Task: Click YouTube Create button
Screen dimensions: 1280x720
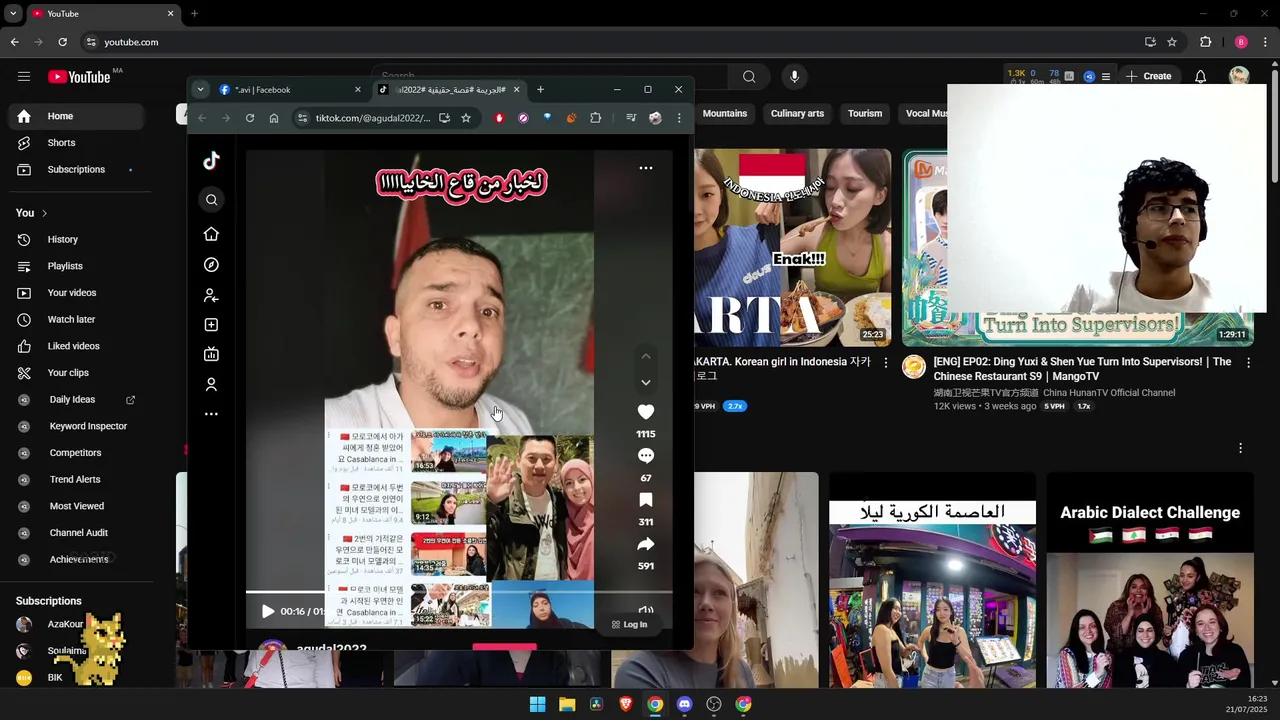Action: [x=1148, y=76]
